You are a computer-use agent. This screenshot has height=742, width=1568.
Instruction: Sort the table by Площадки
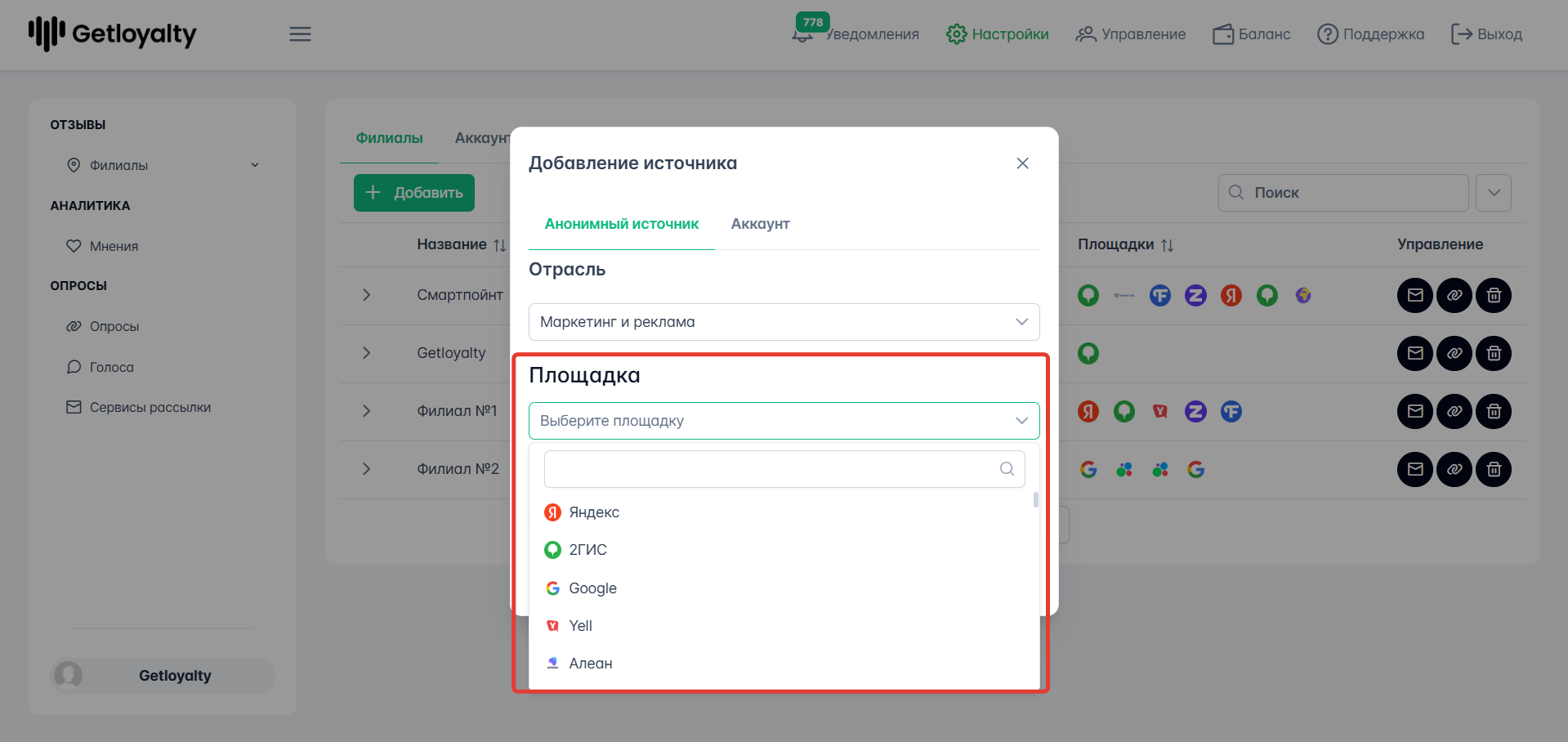pos(1167,245)
